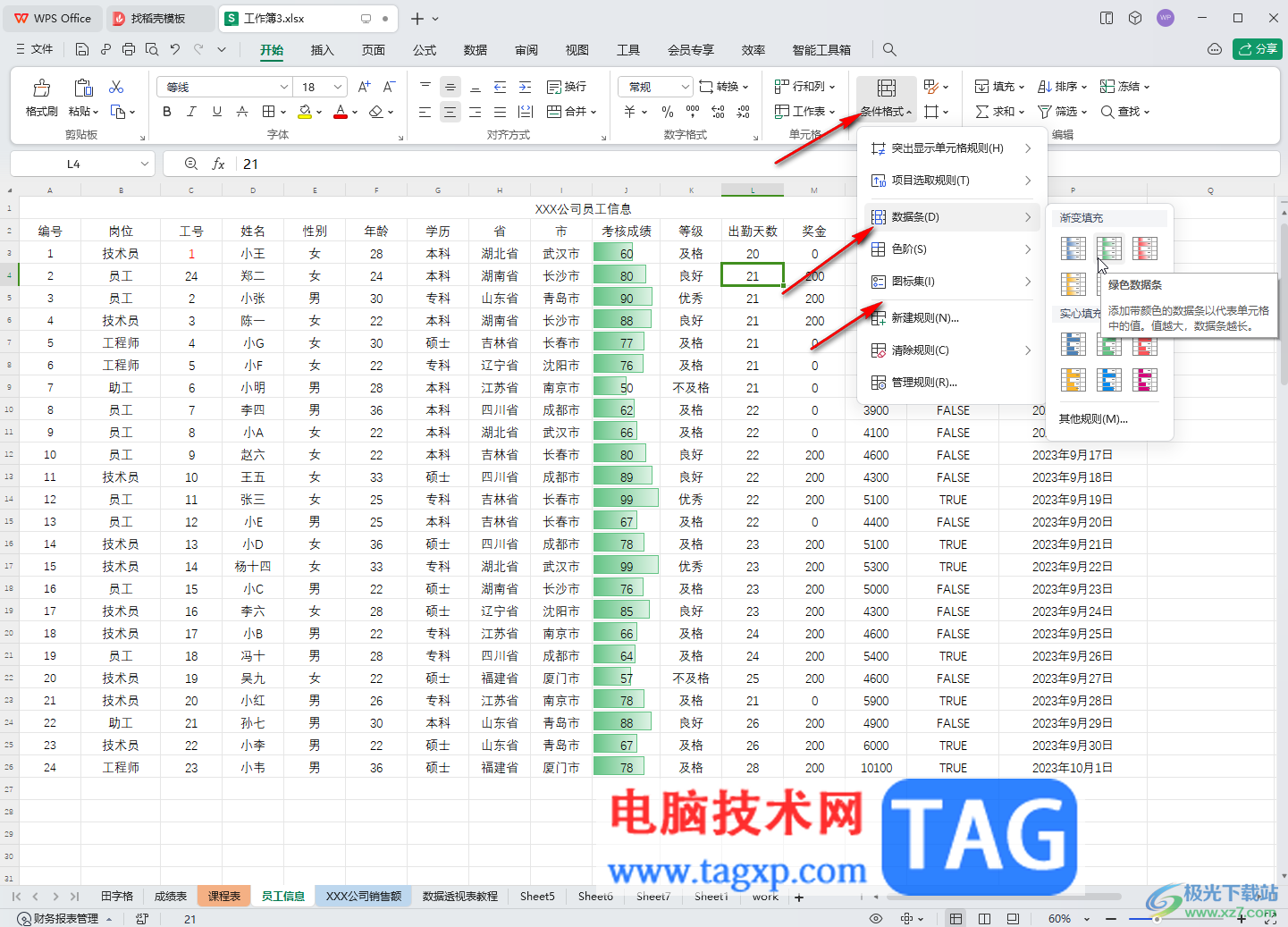The height and width of the screenshot is (927, 1288).
Task: Toggle align text left
Action: 425,112
